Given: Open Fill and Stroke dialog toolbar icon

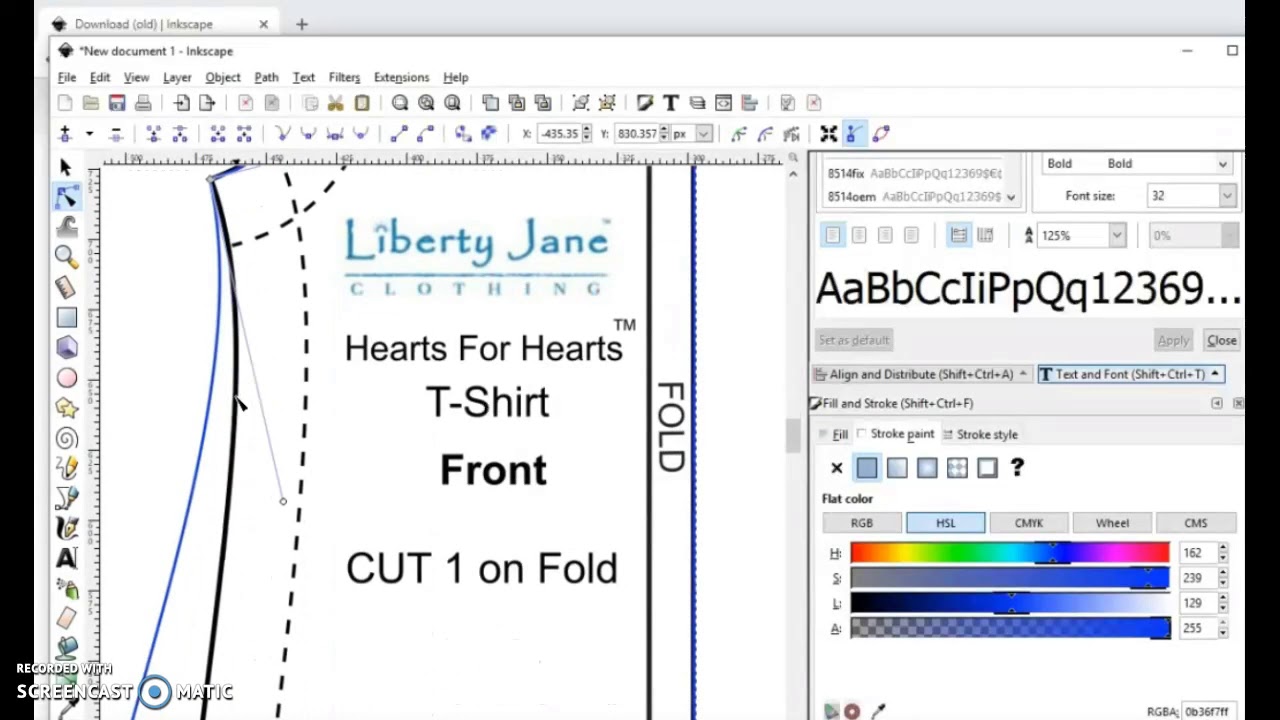Looking at the screenshot, I should [x=645, y=103].
